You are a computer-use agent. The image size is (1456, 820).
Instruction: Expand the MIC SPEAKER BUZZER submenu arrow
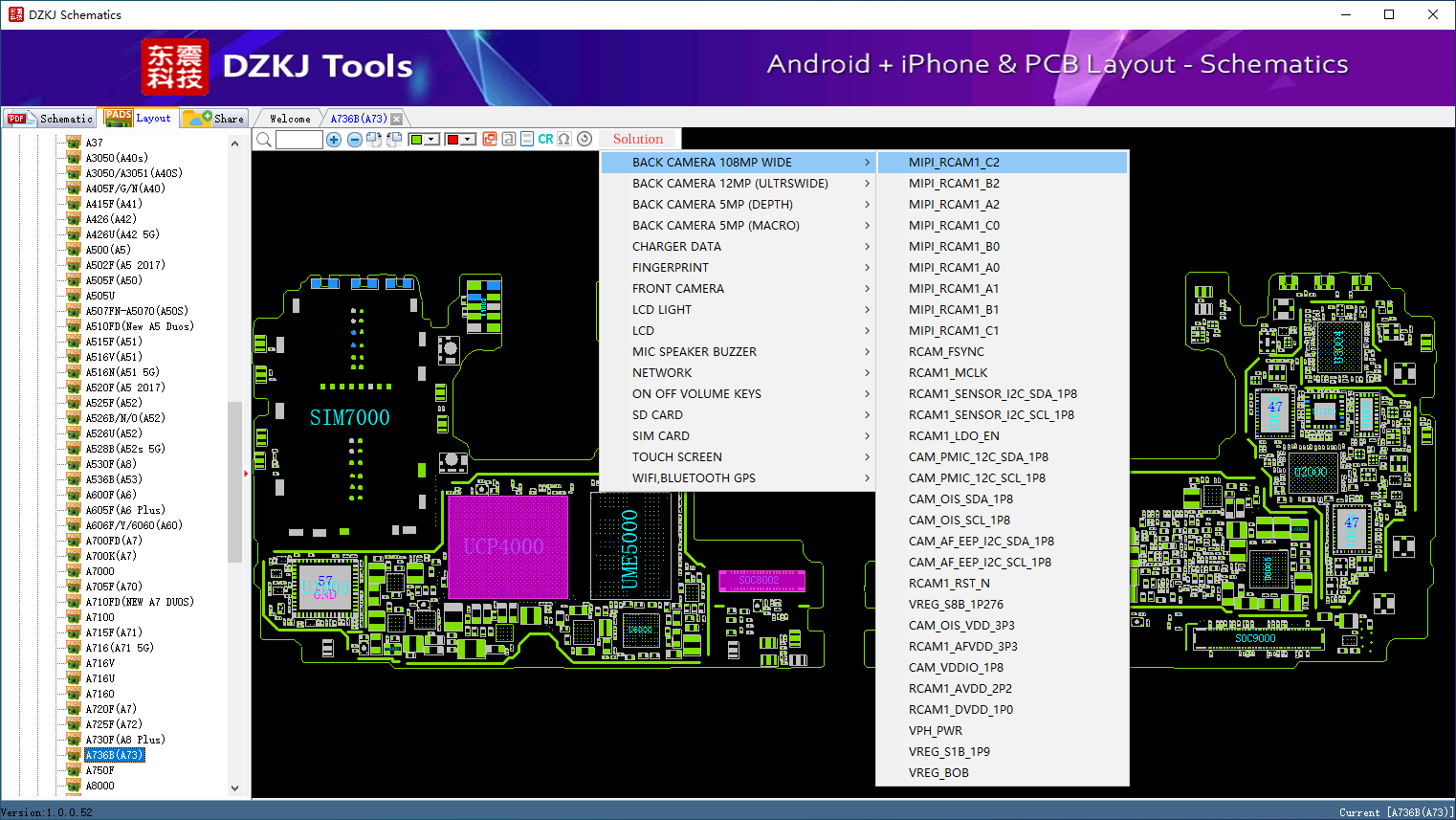point(868,352)
